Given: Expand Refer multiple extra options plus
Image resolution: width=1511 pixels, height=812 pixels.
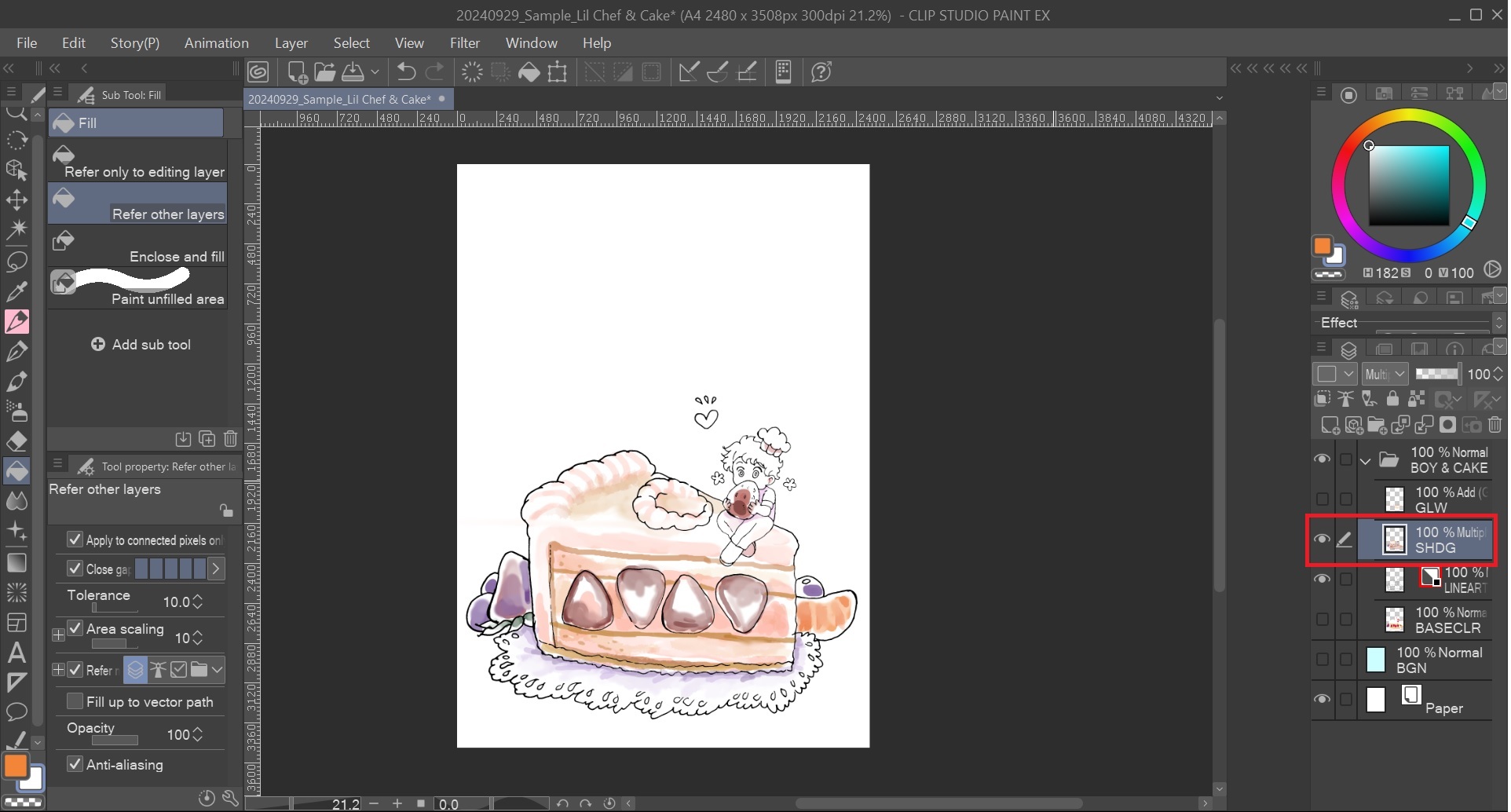Looking at the screenshot, I should 58,670.
